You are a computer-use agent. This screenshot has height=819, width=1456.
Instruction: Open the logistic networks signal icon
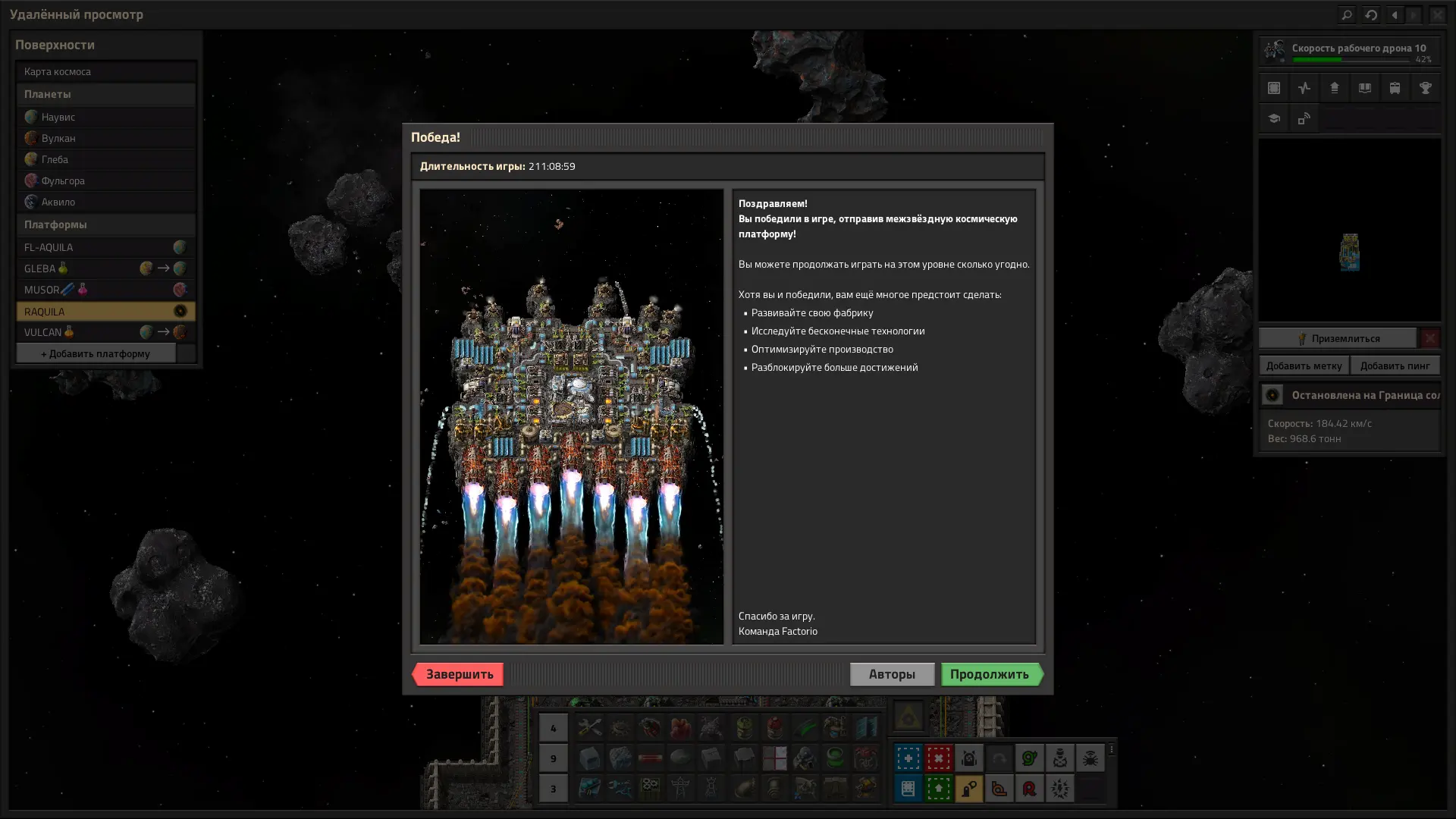1304,118
